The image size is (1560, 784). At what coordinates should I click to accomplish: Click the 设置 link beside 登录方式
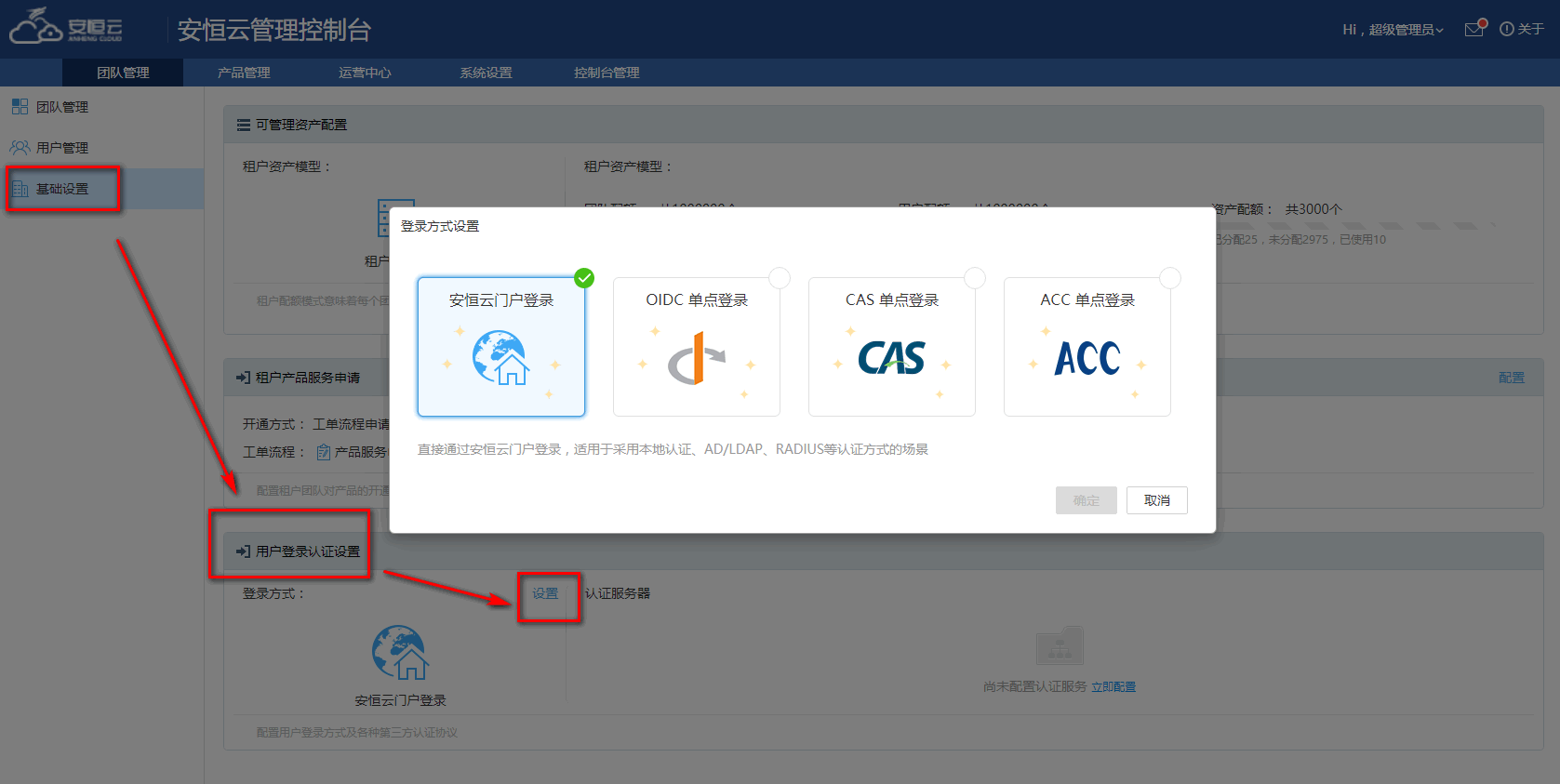pyautogui.click(x=545, y=593)
